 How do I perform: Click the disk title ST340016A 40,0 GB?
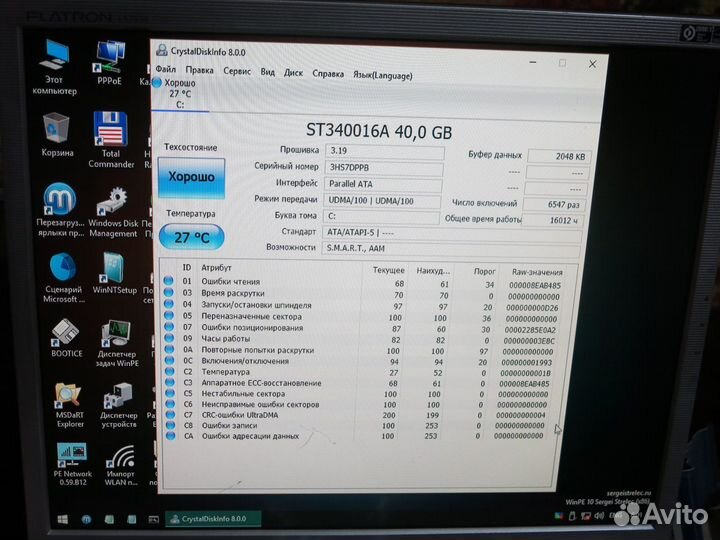[x=379, y=131]
